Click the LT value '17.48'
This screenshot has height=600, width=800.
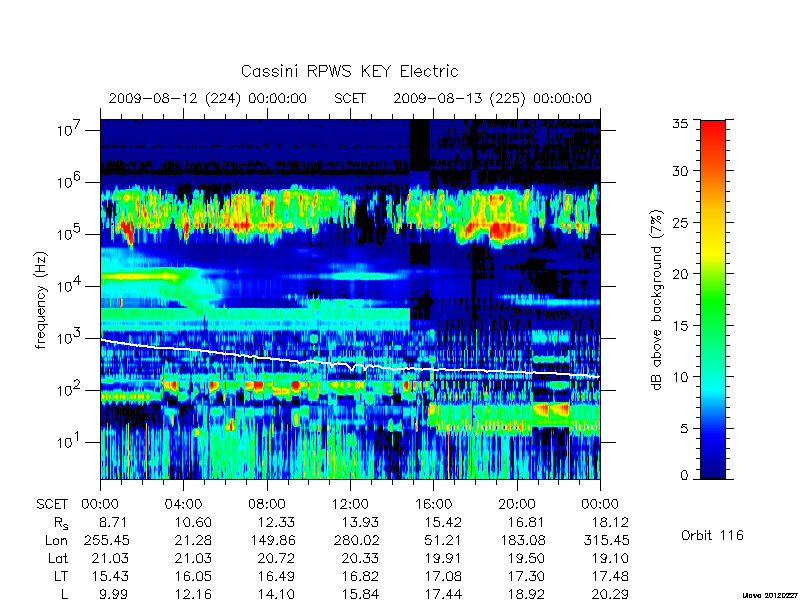click(x=610, y=576)
